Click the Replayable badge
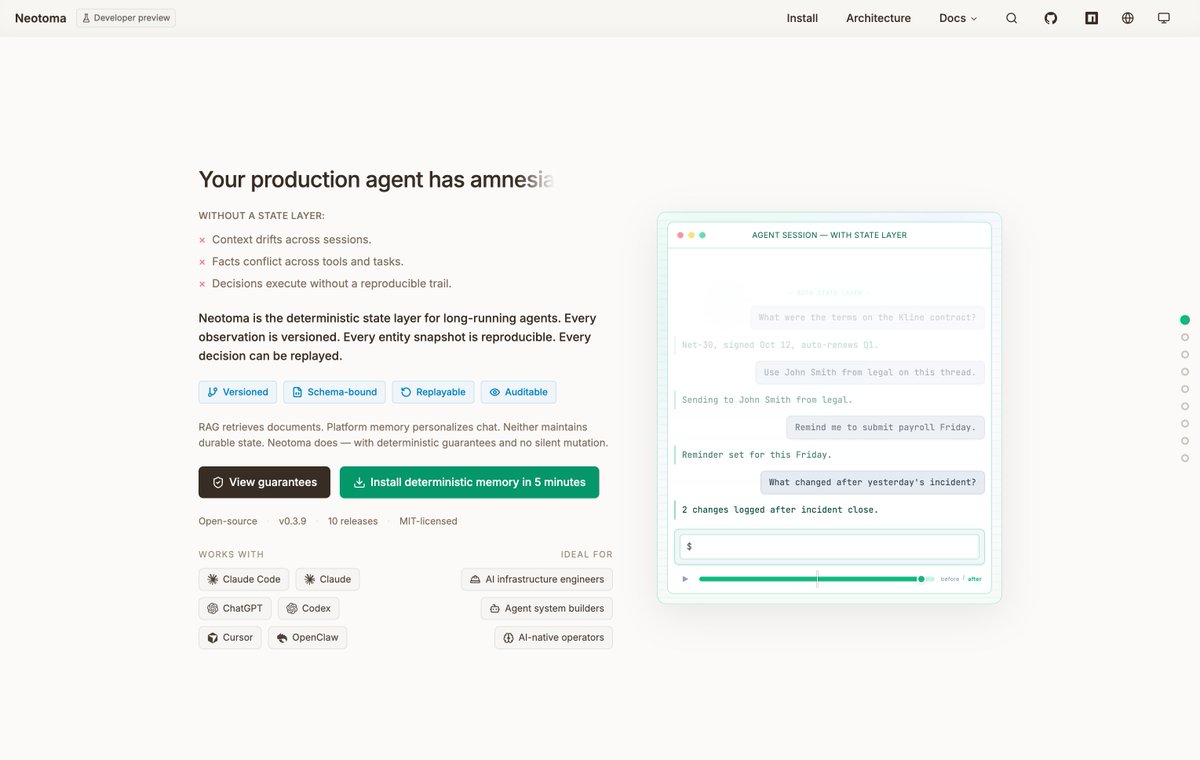The width and height of the screenshot is (1200, 760). [433, 392]
